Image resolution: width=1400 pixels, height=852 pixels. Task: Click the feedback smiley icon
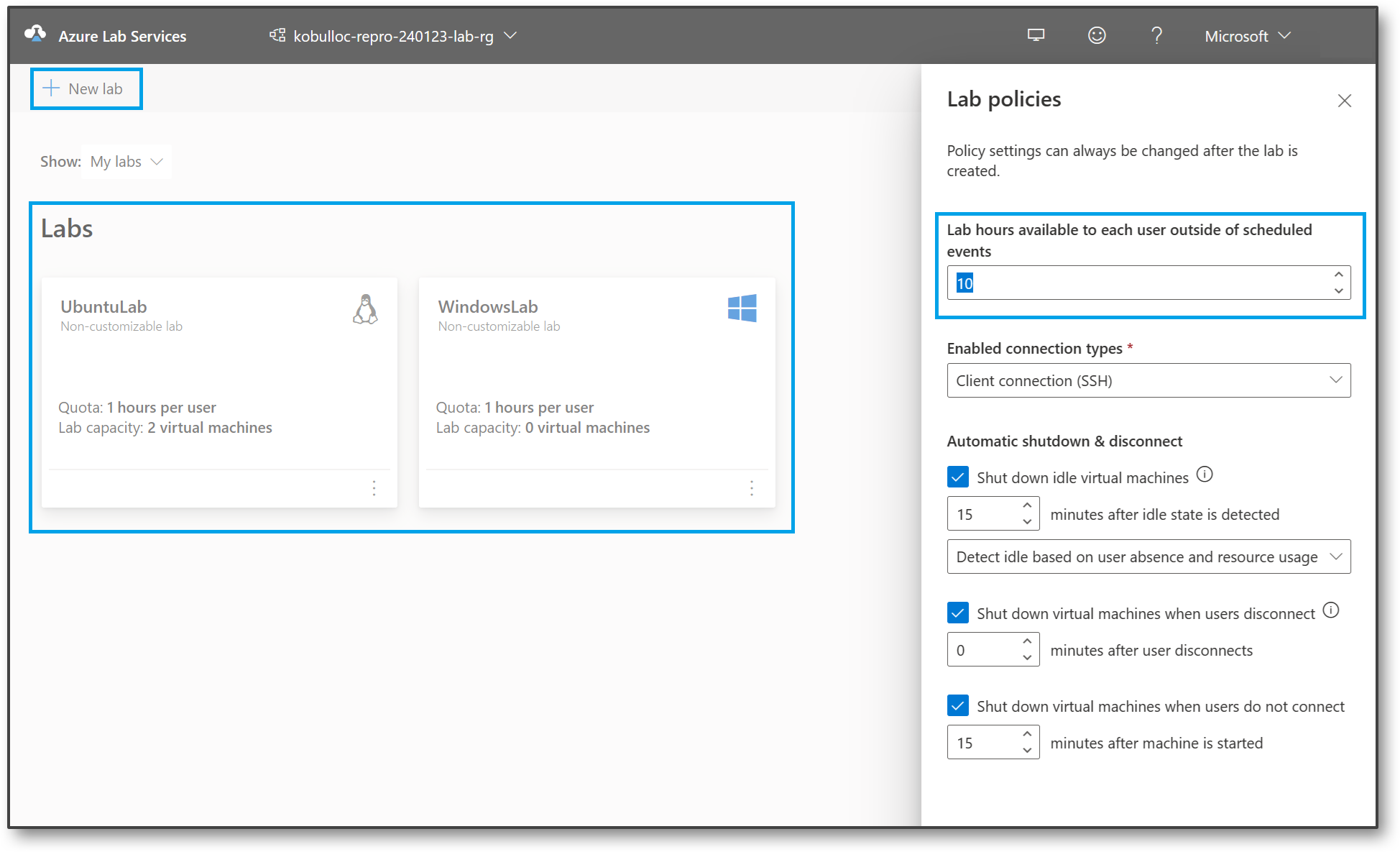tap(1095, 35)
